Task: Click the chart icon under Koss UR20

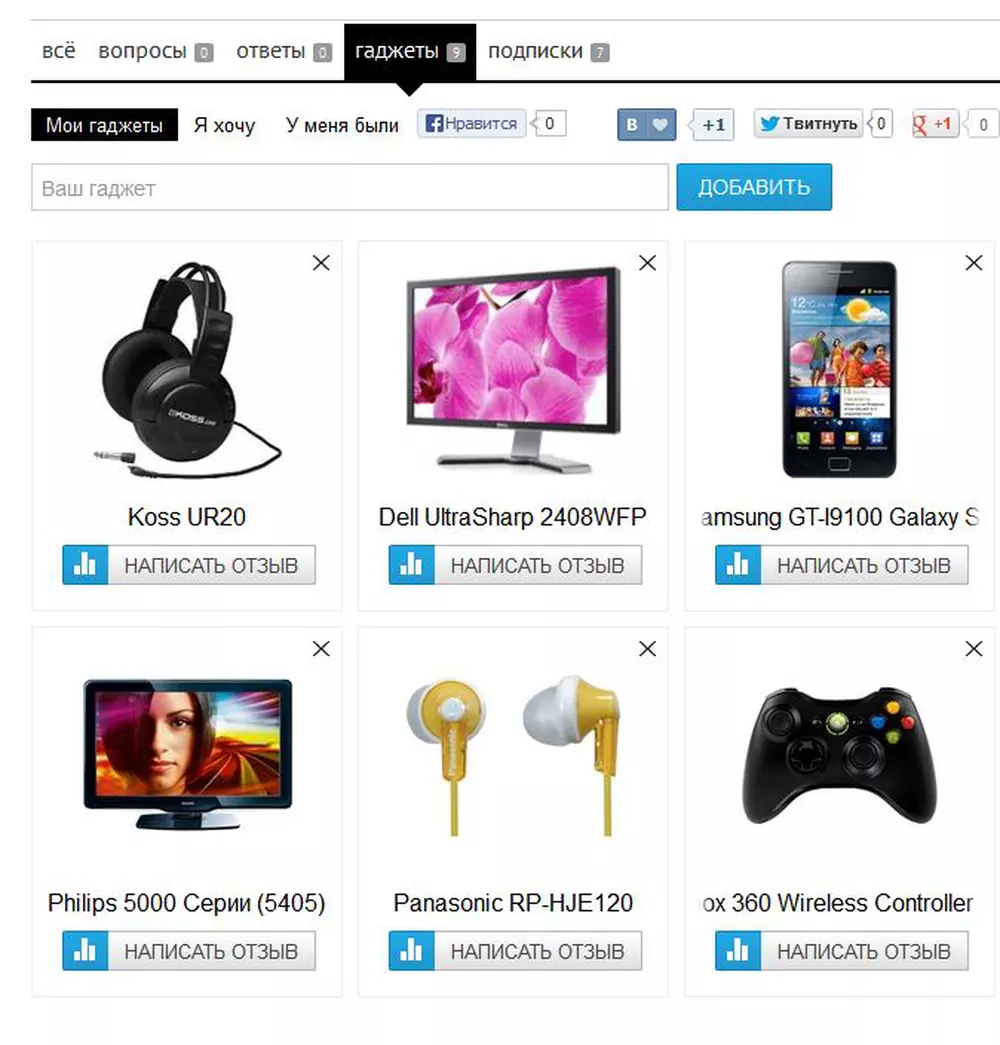Action: click(x=85, y=565)
